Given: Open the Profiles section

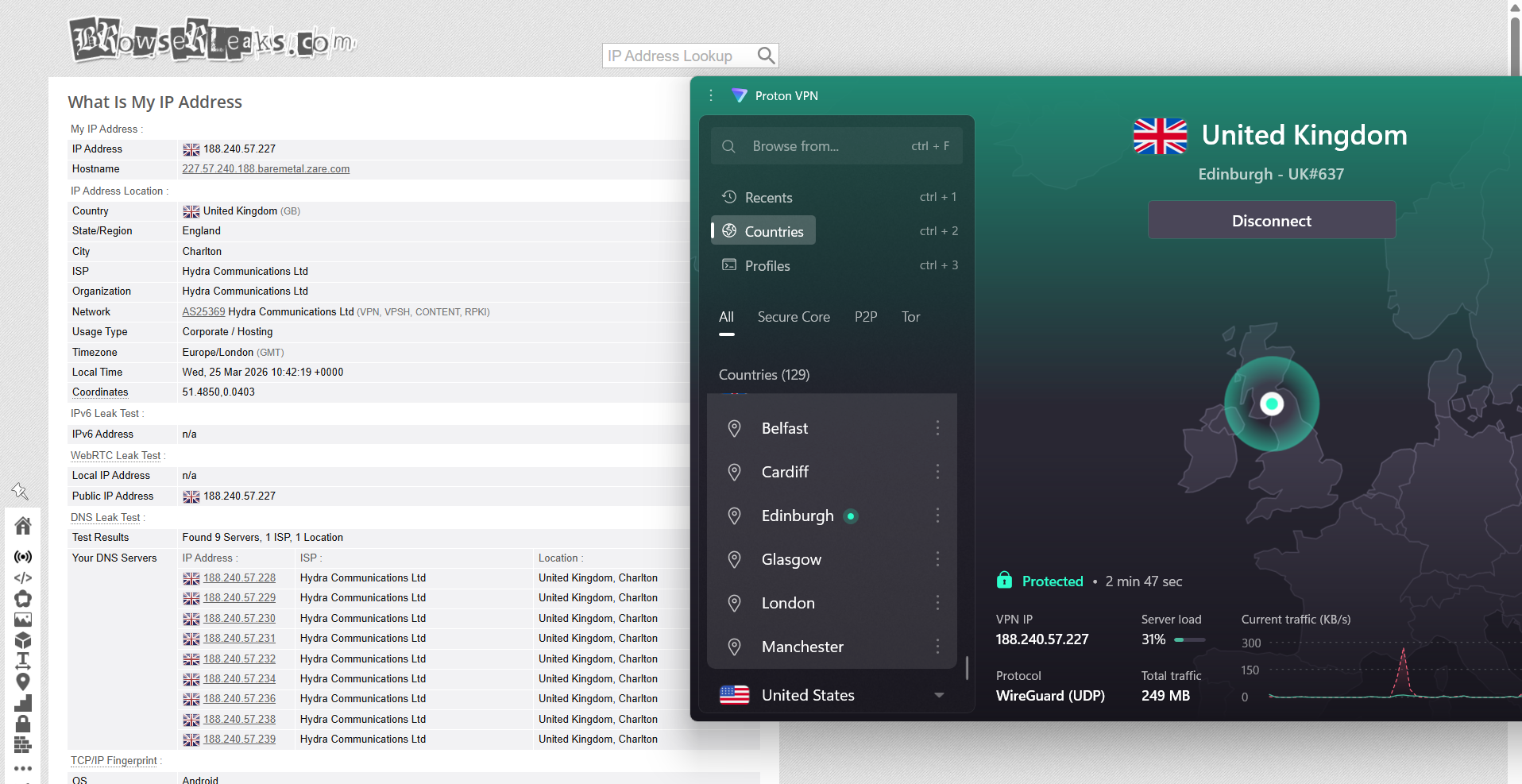Looking at the screenshot, I should pyautogui.click(x=767, y=266).
